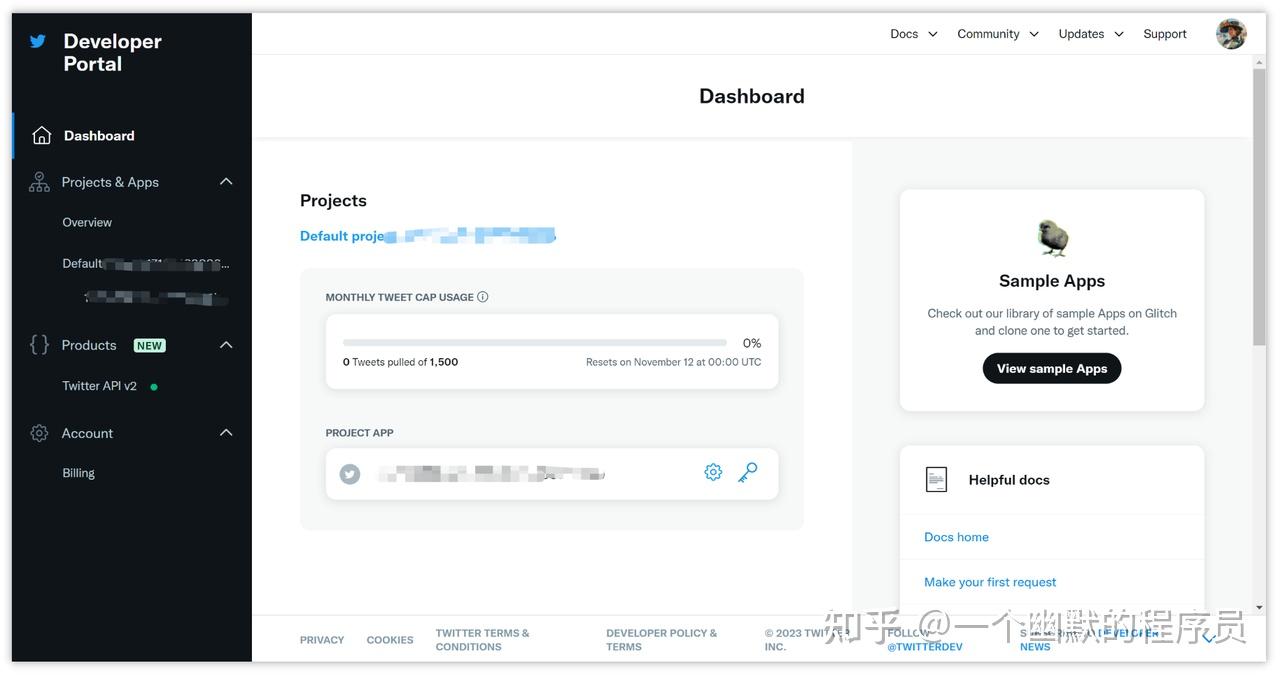Click the Twitter bird logo in the sidebar

tap(37, 41)
